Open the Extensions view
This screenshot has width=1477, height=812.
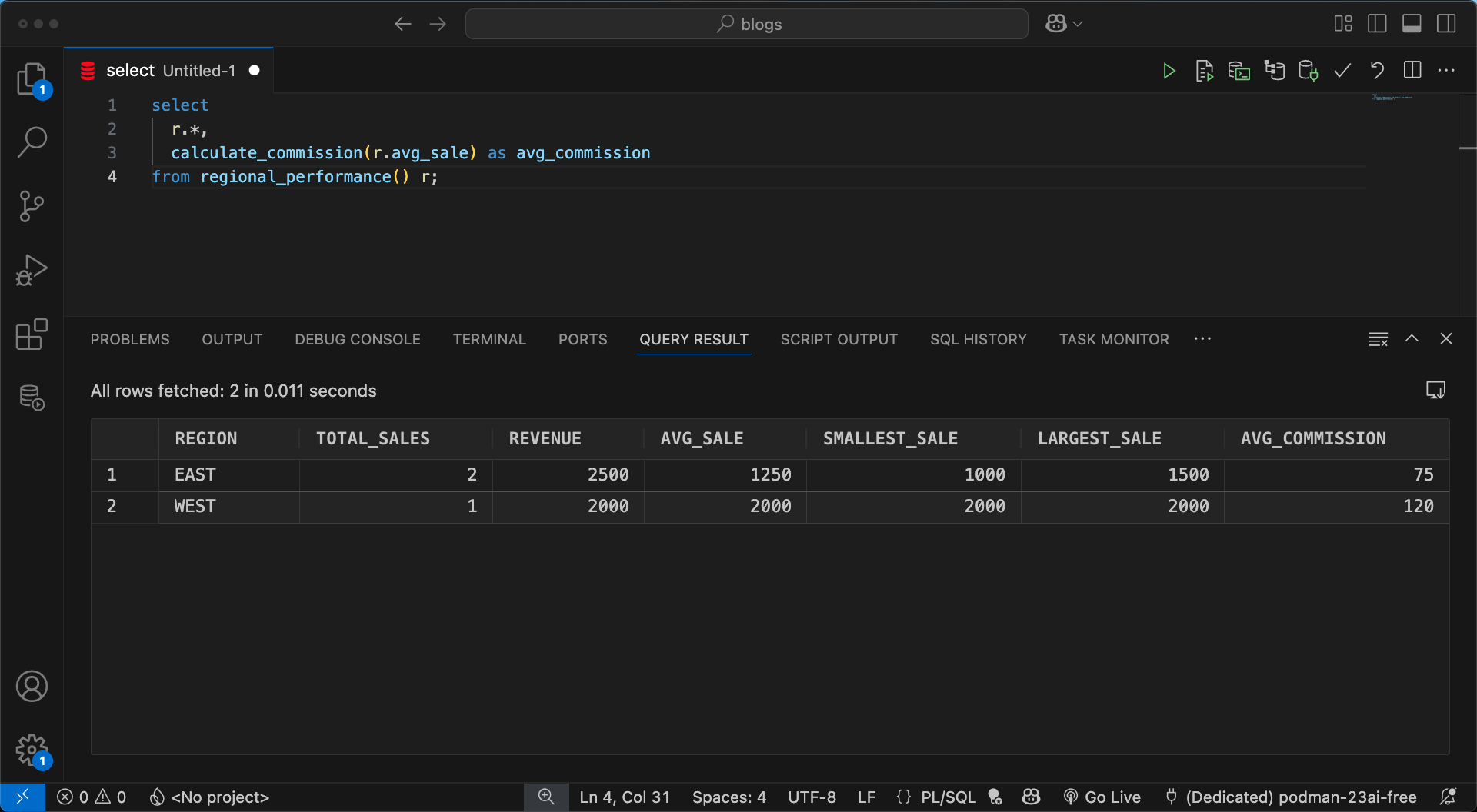click(x=32, y=334)
